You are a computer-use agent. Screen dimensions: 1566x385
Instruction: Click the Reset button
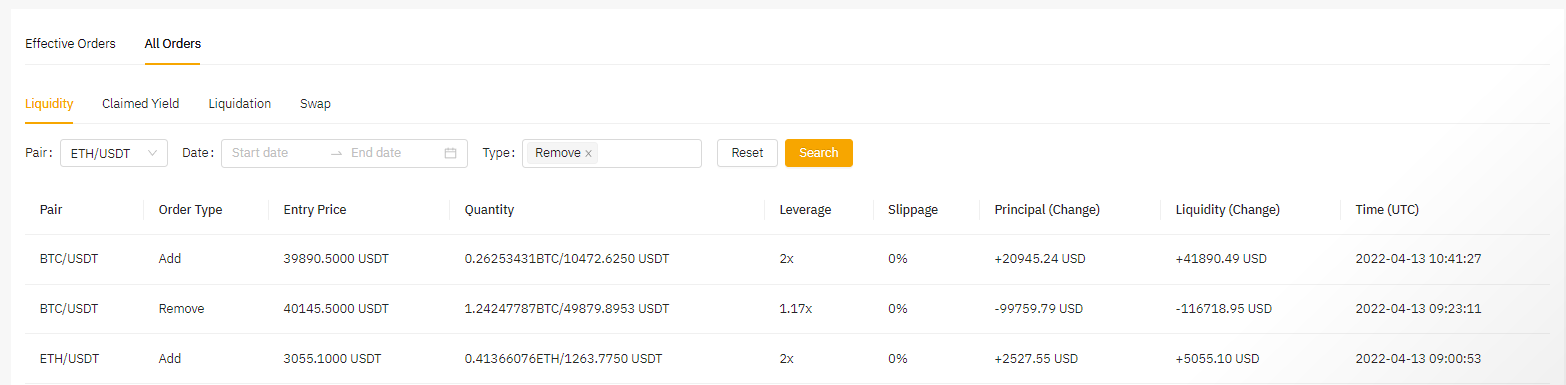[x=747, y=153]
